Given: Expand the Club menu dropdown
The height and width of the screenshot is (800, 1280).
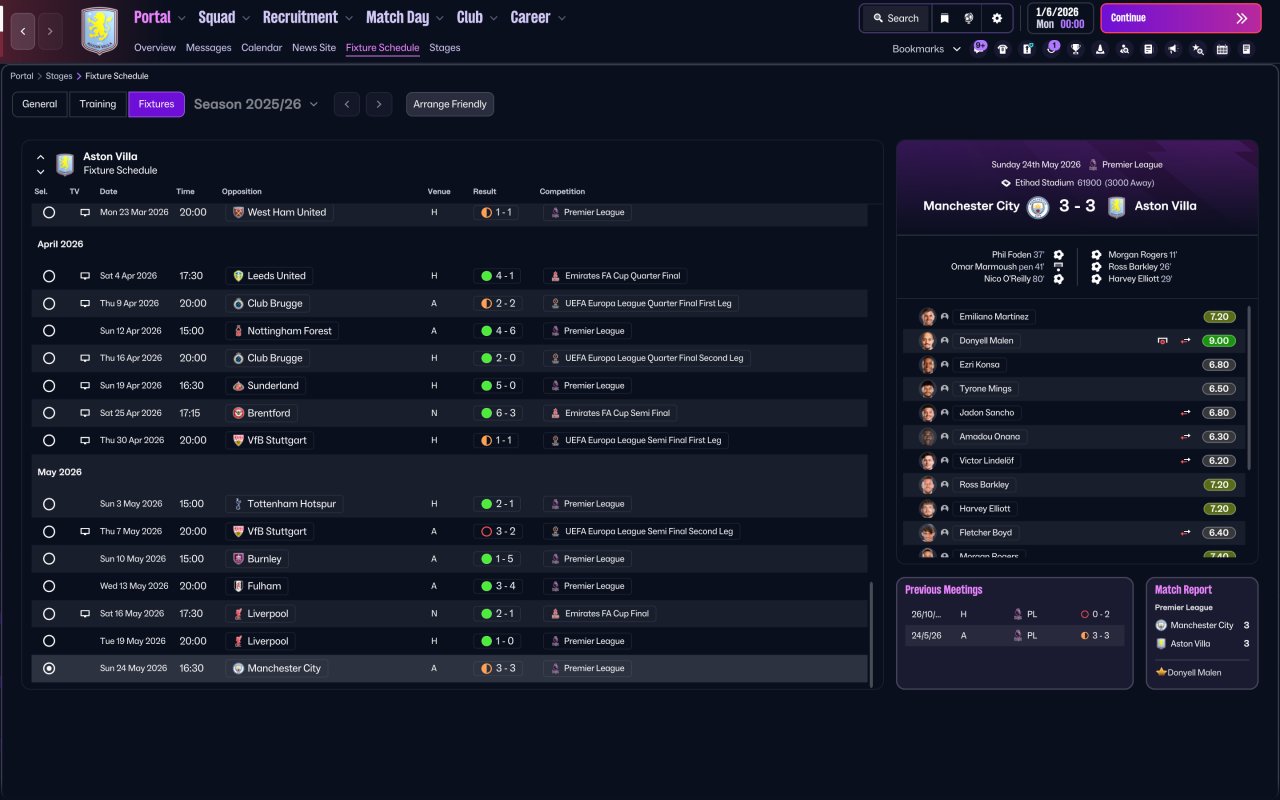Looking at the screenshot, I should pyautogui.click(x=492, y=18).
